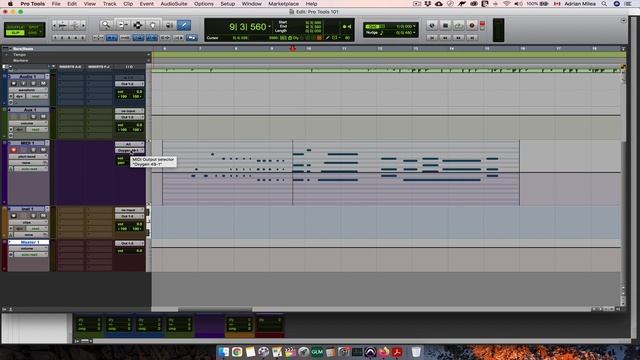Open Spotlight search in menu bar
This screenshot has width=640, height=360.
click(604, 4)
